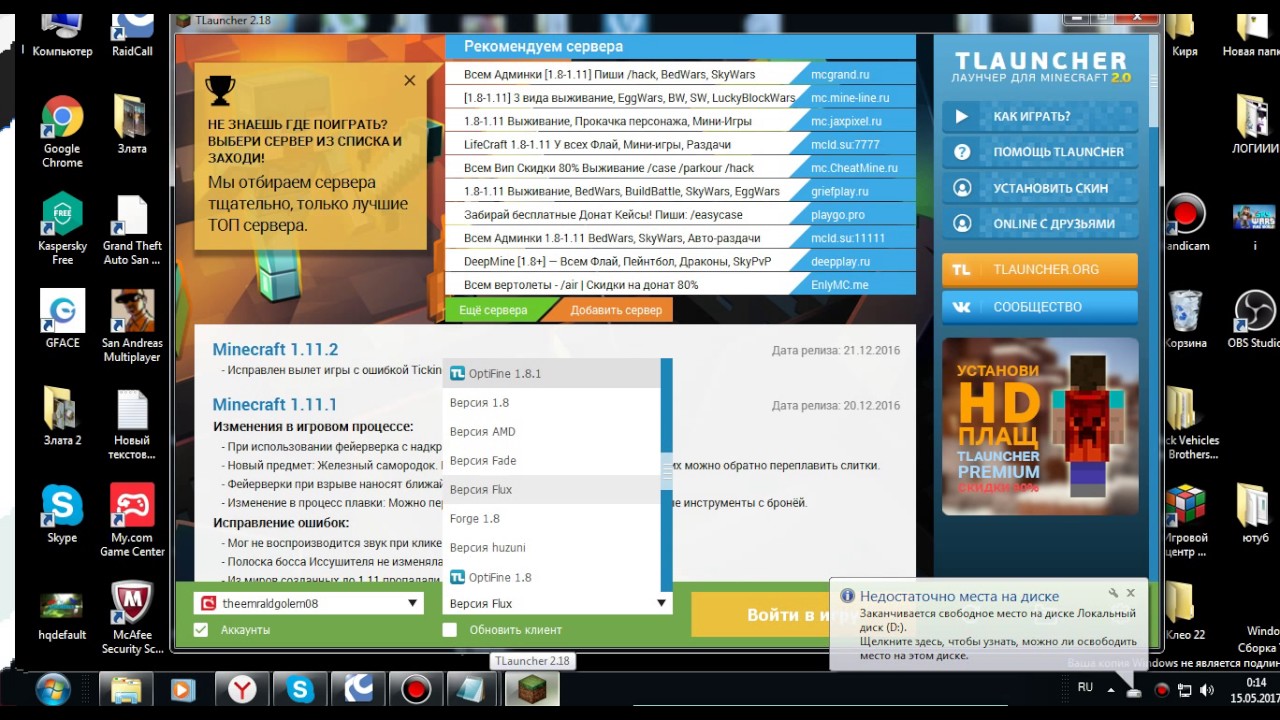This screenshot has width=1280, height=720.
Task: Click Добавить сервер tab
Action: [616, 310]
